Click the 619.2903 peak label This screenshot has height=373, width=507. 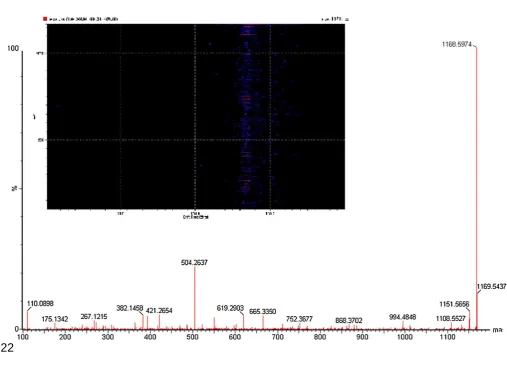[x=230, y=308]
